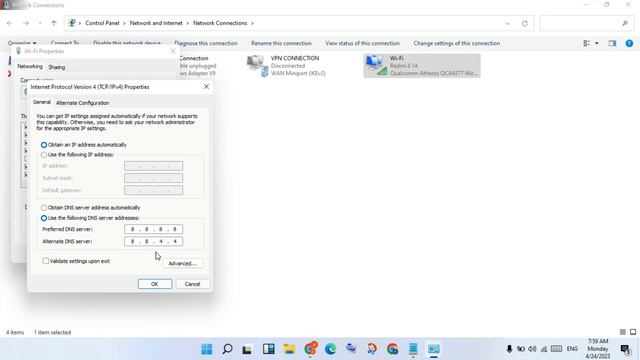Image resolution: width=640 pixels, height=360 pixels.
Task: Click View status of this connection
Action: [362, 43]
